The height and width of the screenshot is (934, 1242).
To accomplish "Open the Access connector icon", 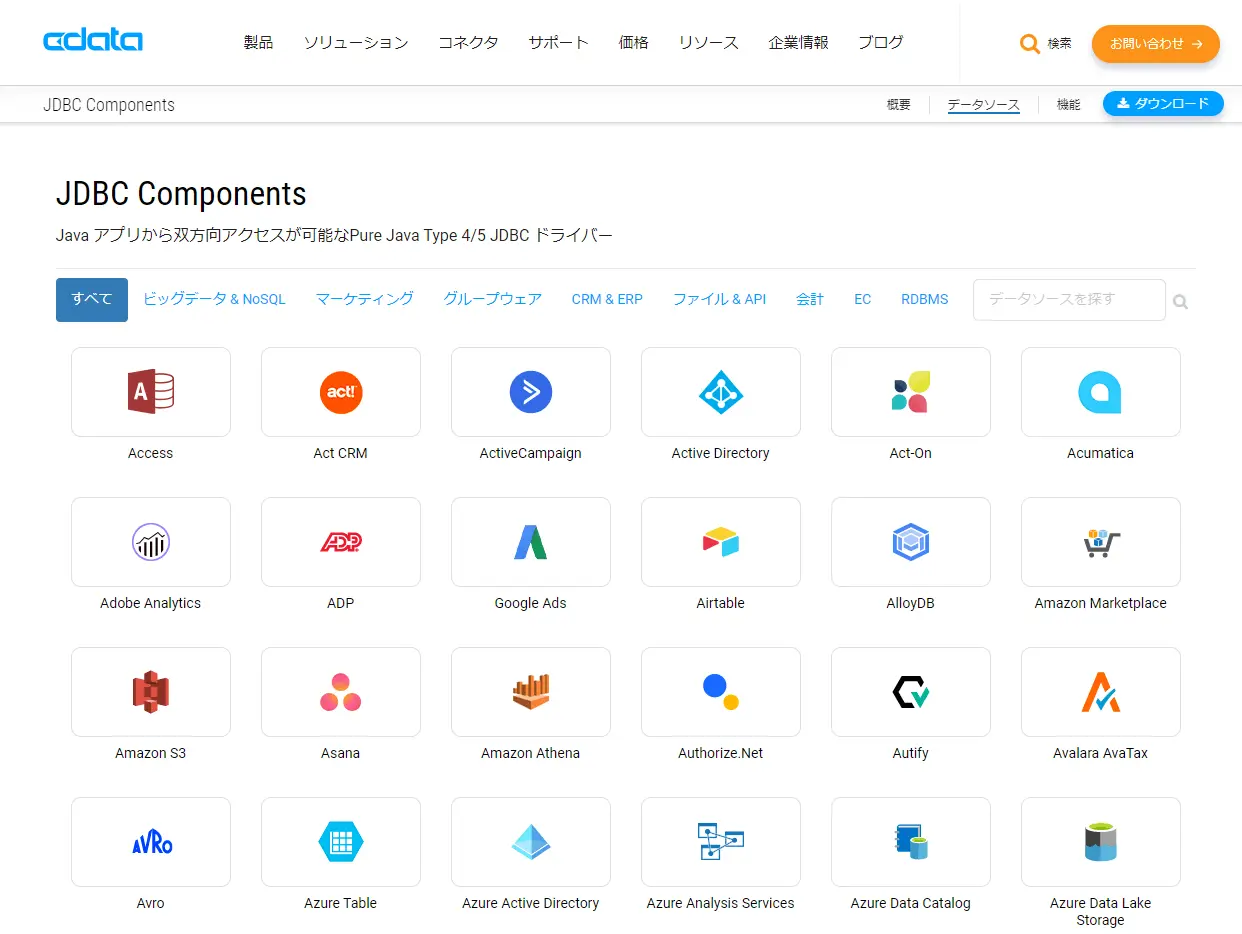I will pos(151,392).
